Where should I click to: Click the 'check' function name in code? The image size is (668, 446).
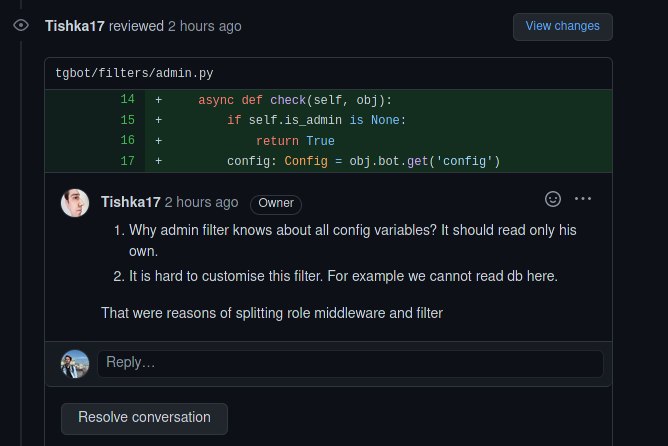coord(288,100)
